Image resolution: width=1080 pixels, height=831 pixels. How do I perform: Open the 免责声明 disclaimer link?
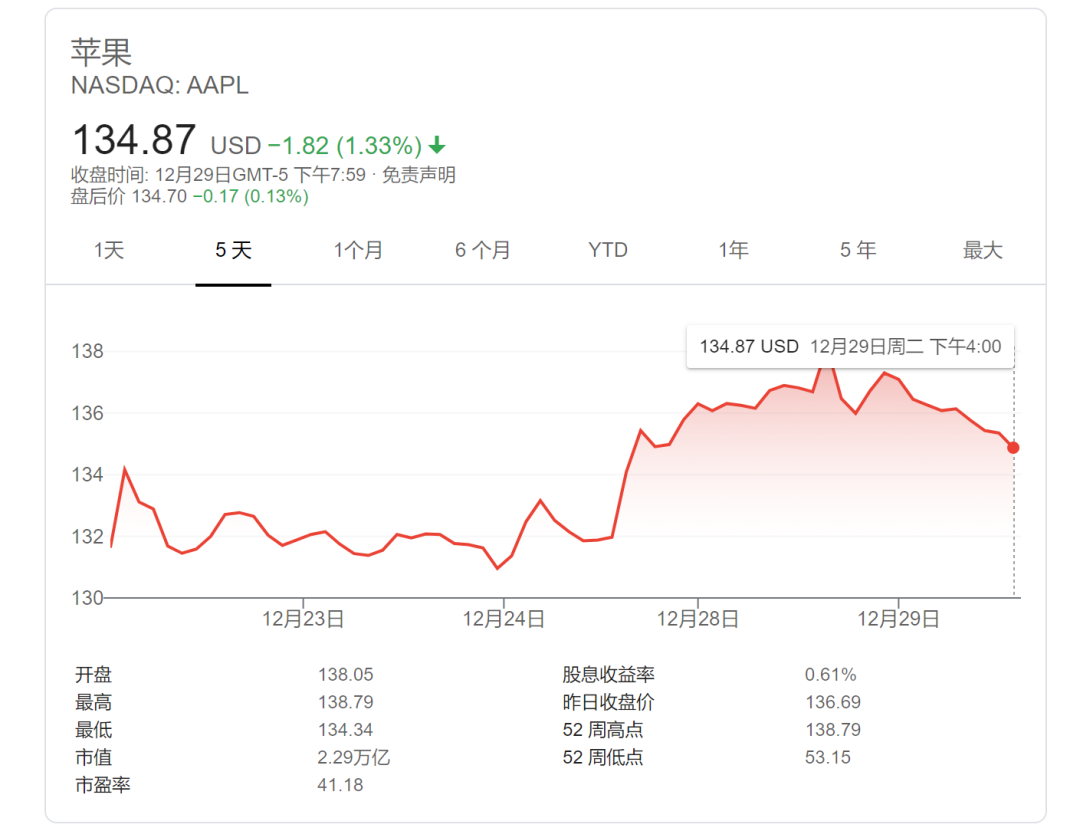click(420, 175)
